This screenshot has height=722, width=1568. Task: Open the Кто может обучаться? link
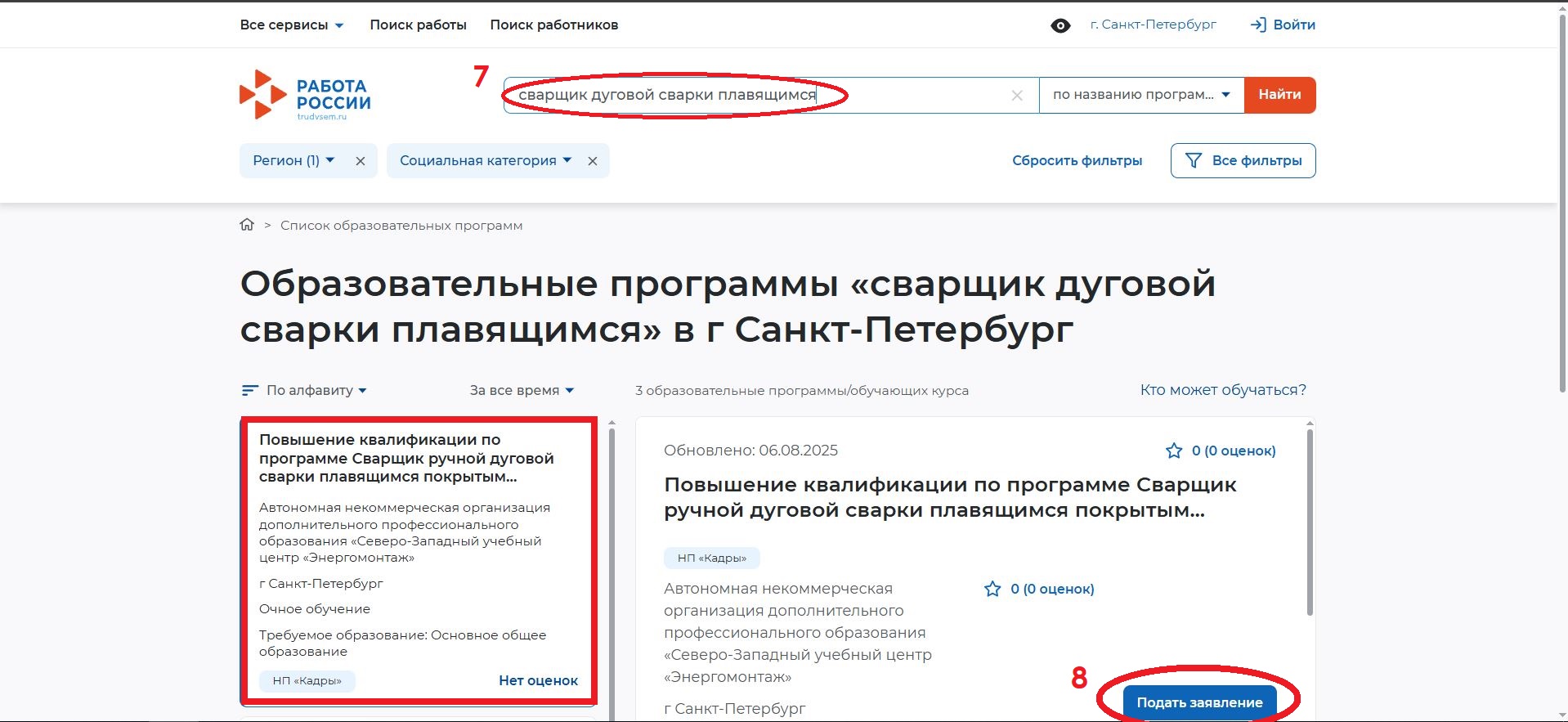click(x=1222, y=390)
